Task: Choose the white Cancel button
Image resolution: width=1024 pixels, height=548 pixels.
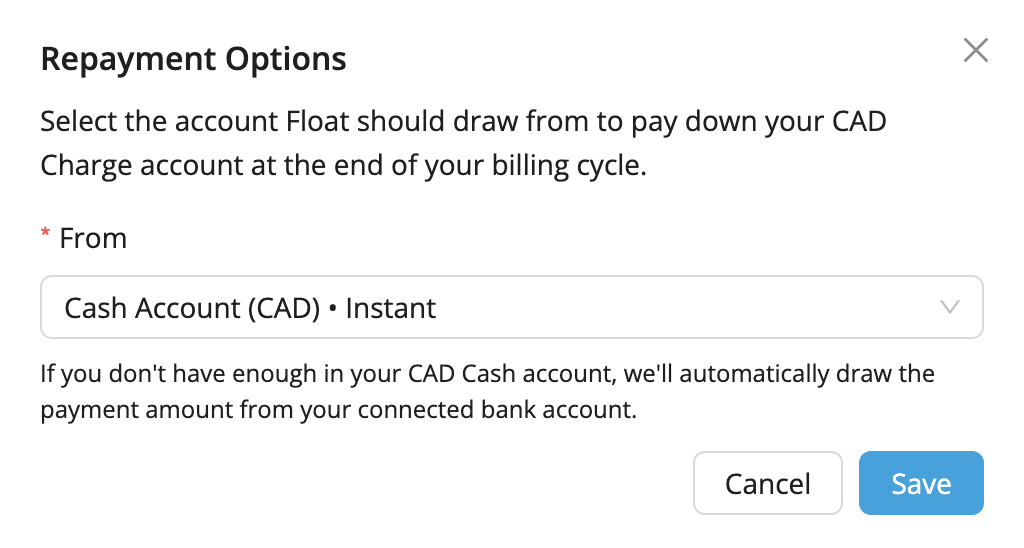Action: tap(767, 483)
